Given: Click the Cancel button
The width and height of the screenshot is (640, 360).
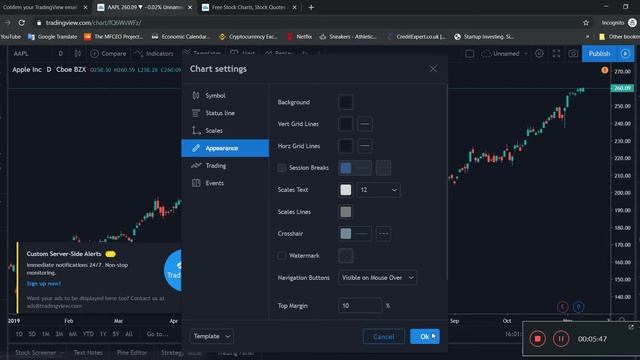Looking at the screenshot, I should click(384, 336).
